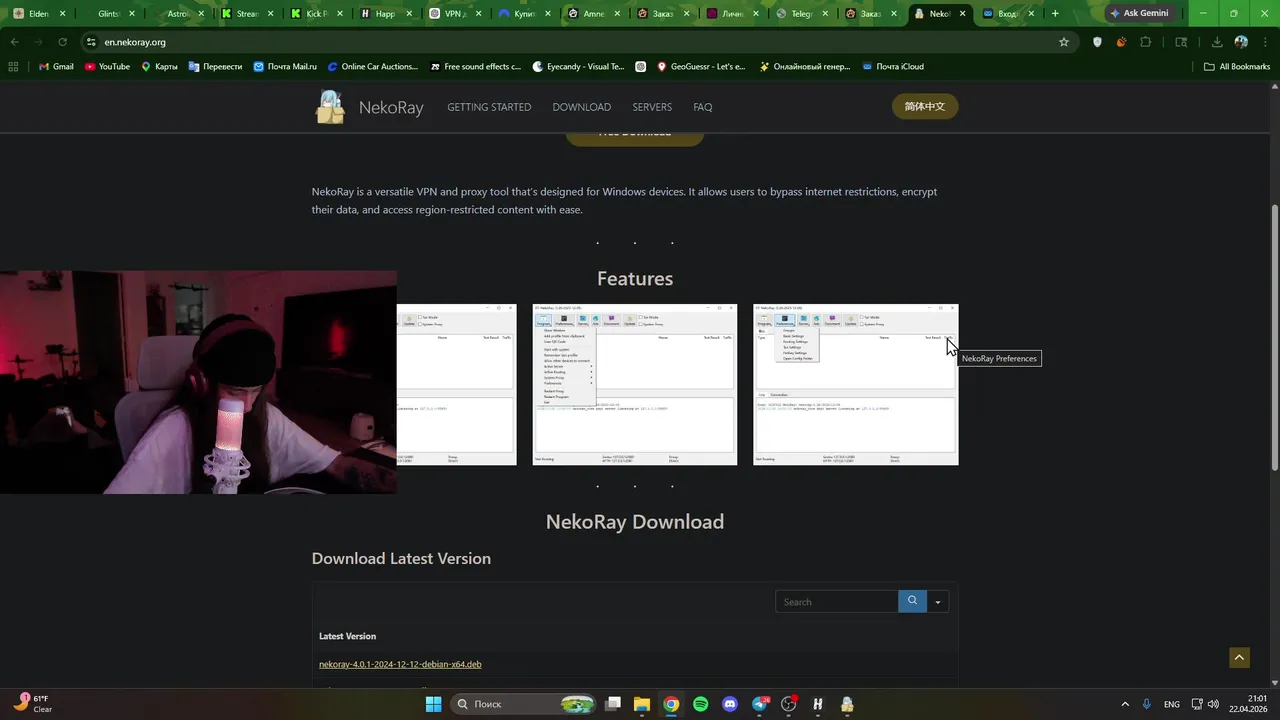
Task: Open nekoray-4.0.1 debian-x64.deb download link
Action: [x=400, y=664]
